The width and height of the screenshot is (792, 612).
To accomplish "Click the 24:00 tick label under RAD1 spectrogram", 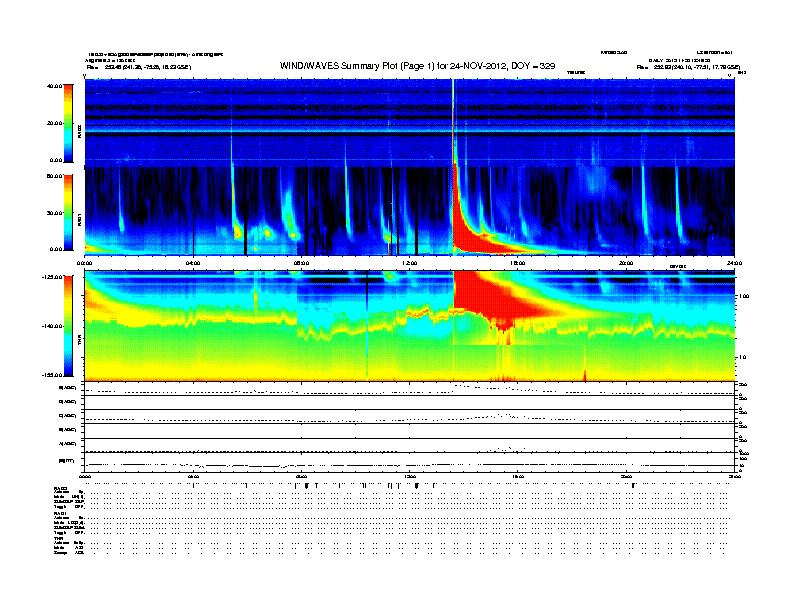I will [734, 263].
